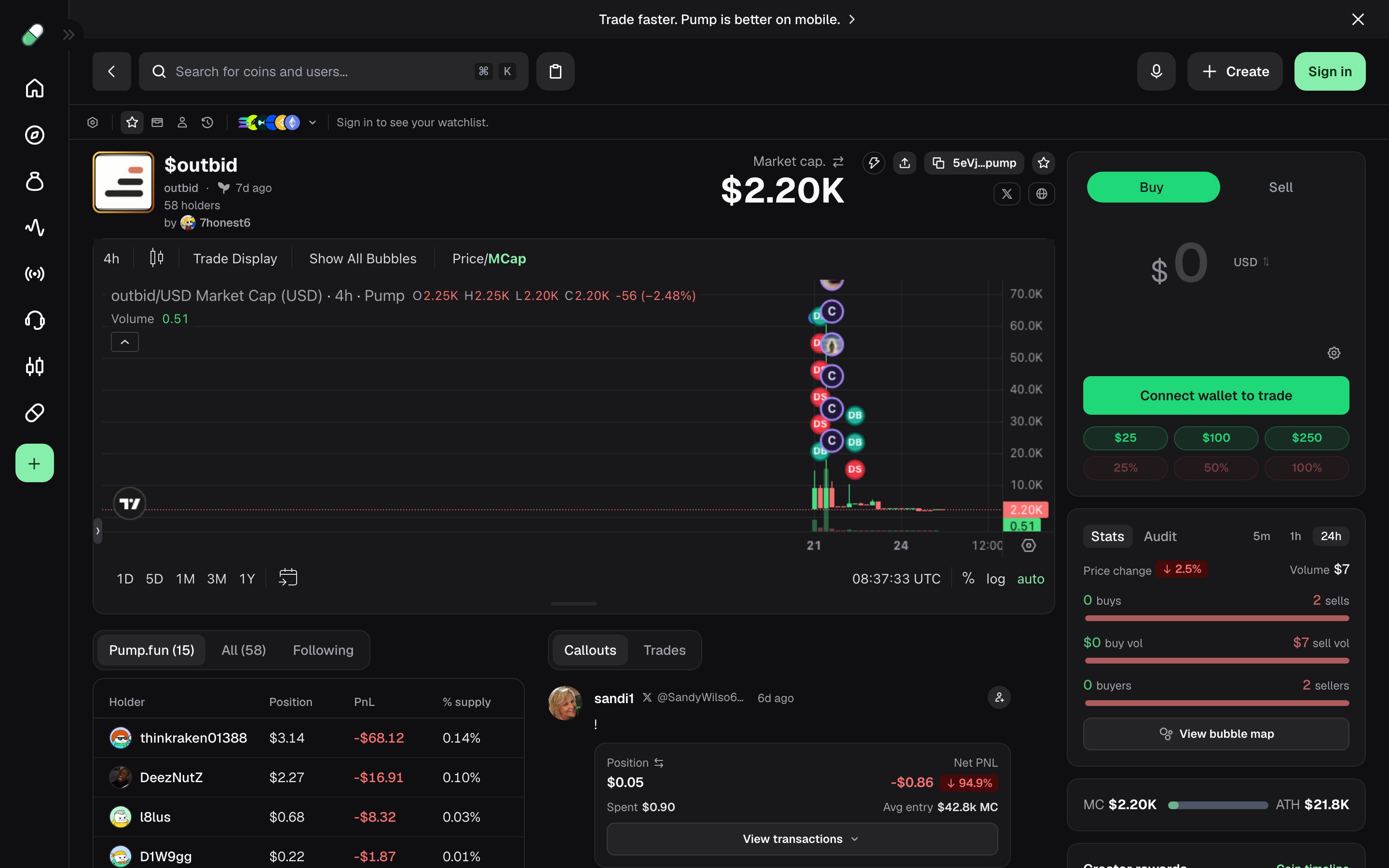
Task: Expand the chart's left side panel arrow
Action: tap(97, 531)
